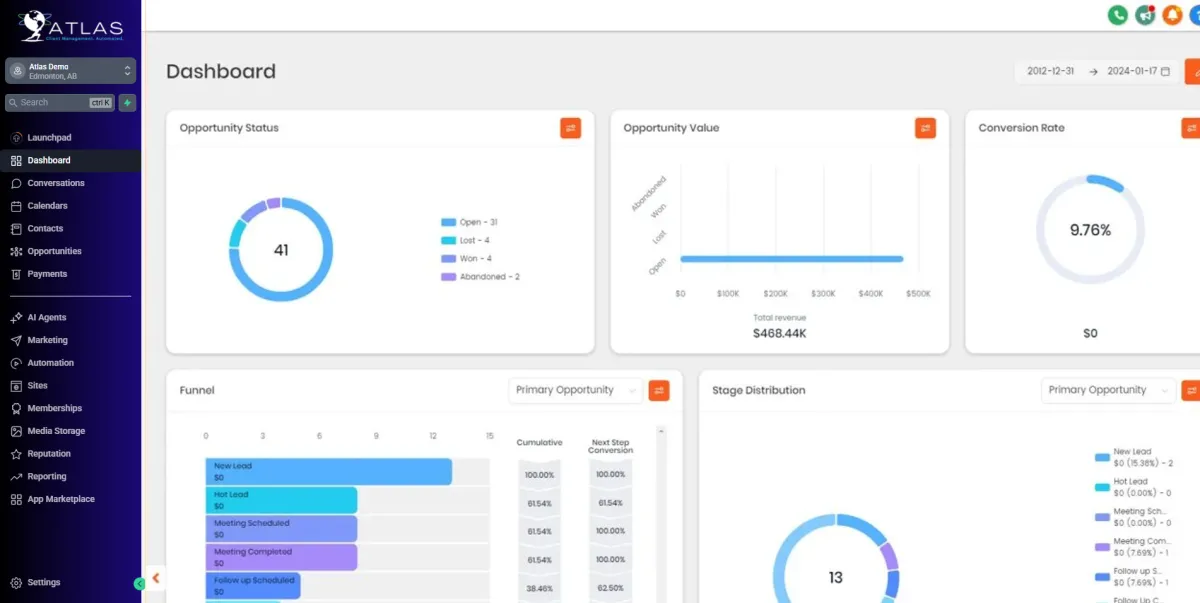Open the Stage Distribution Primary Opportunity dropdown

click(x=1108, y=390)
